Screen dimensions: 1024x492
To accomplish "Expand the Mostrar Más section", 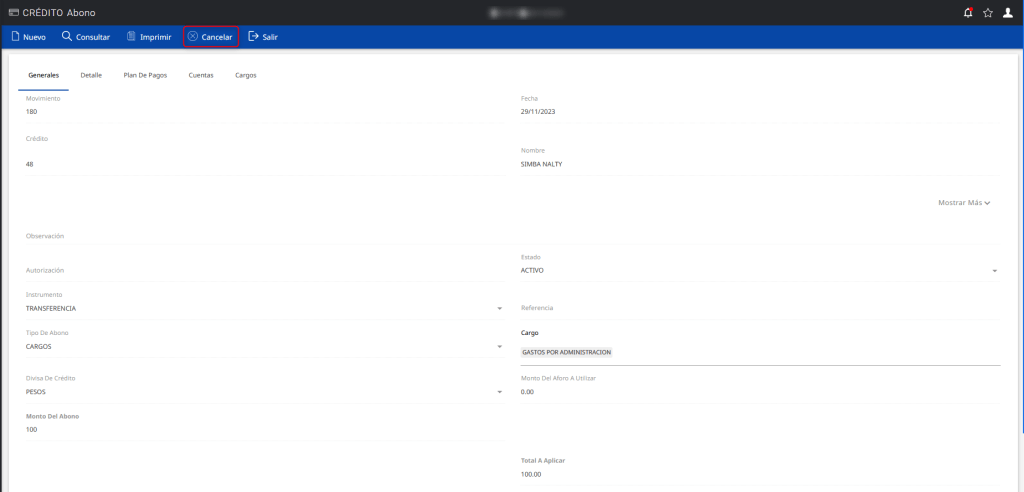I will pyautogui.click(x=964, y=203).
